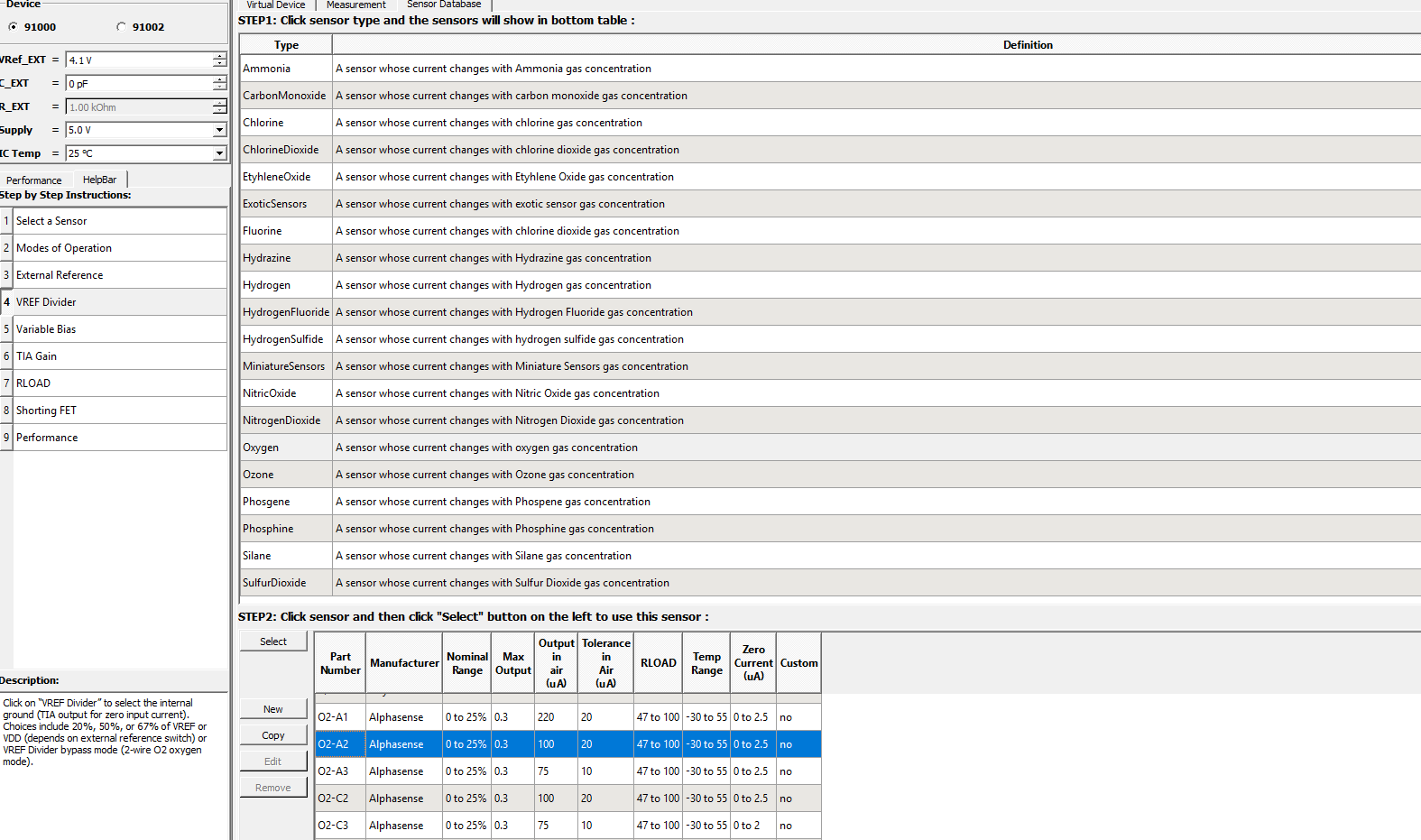
Task: Click the VRef_EXT value field
Action: [139, 60]
